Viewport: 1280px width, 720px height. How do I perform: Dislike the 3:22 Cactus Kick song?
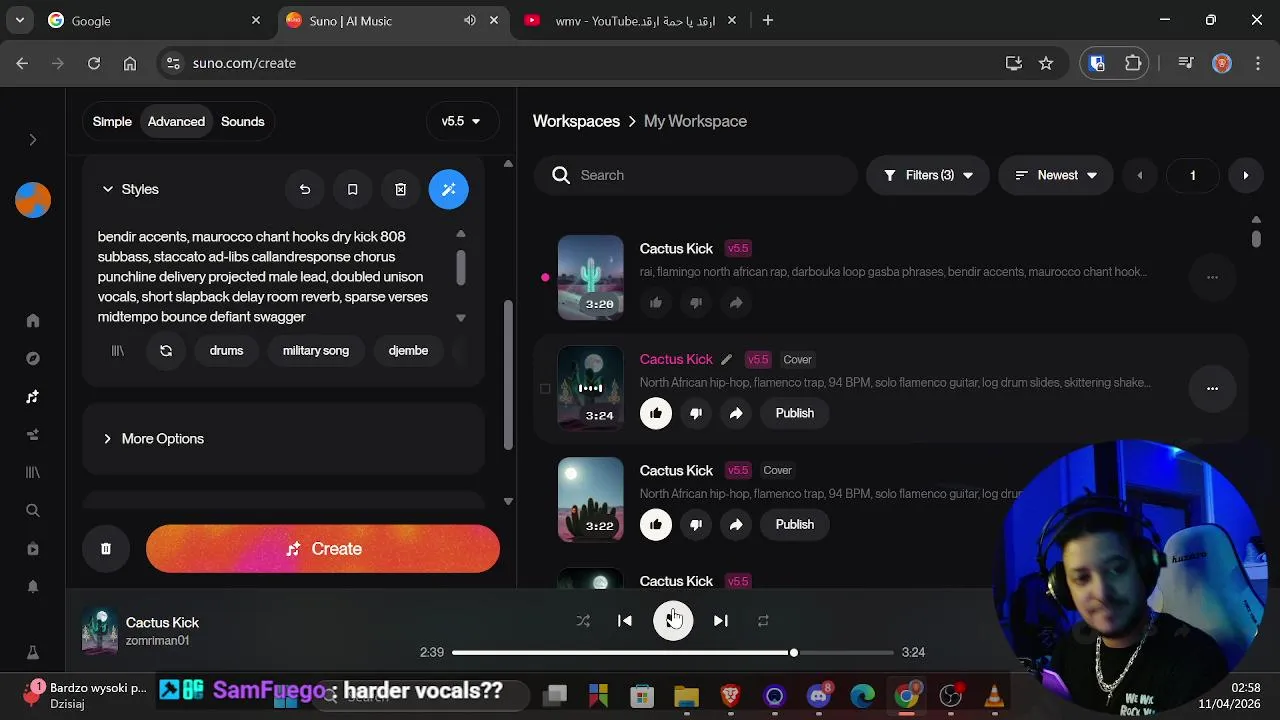[696, 524]
